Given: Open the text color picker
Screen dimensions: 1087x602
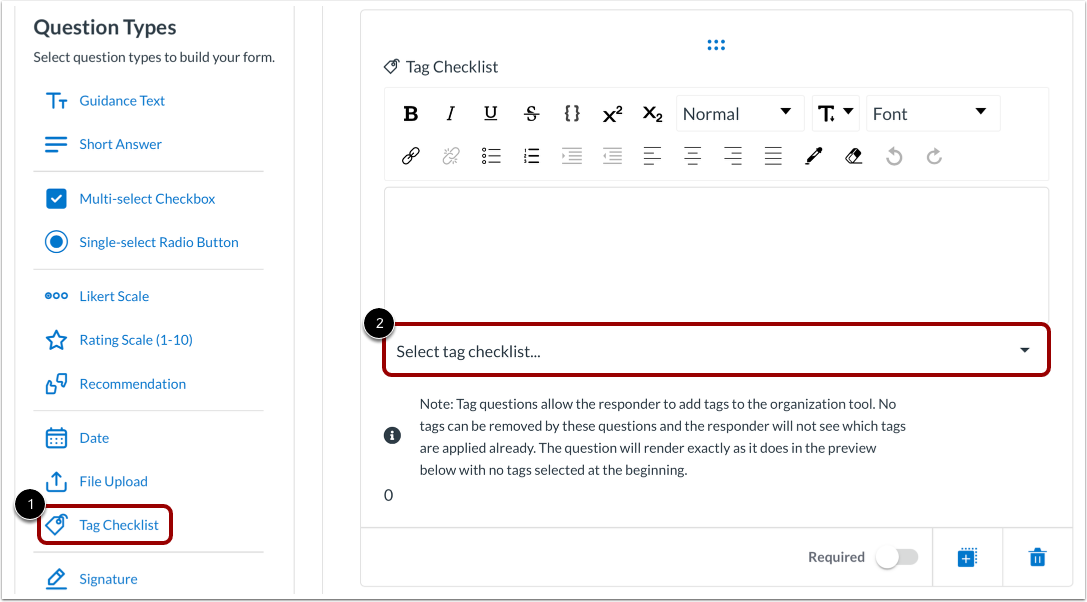Looking at the screenshot, I should click(x=835, y=113).
